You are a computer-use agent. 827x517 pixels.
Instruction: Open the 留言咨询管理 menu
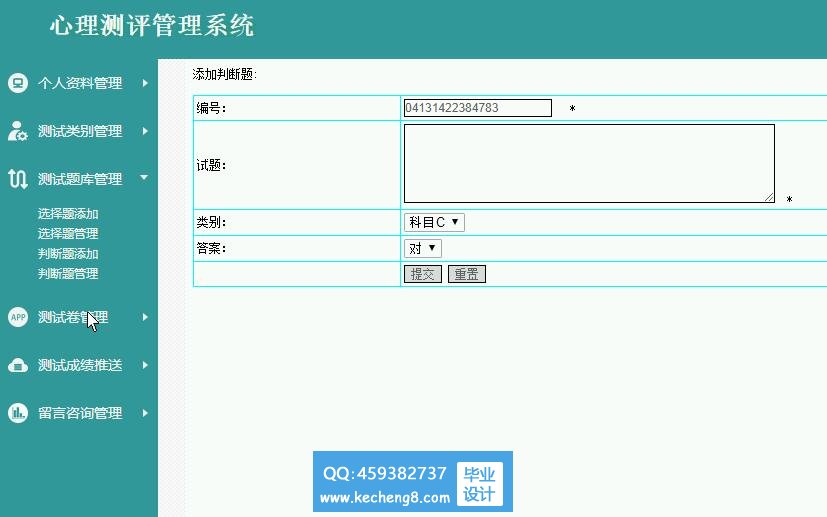point(80,413)
